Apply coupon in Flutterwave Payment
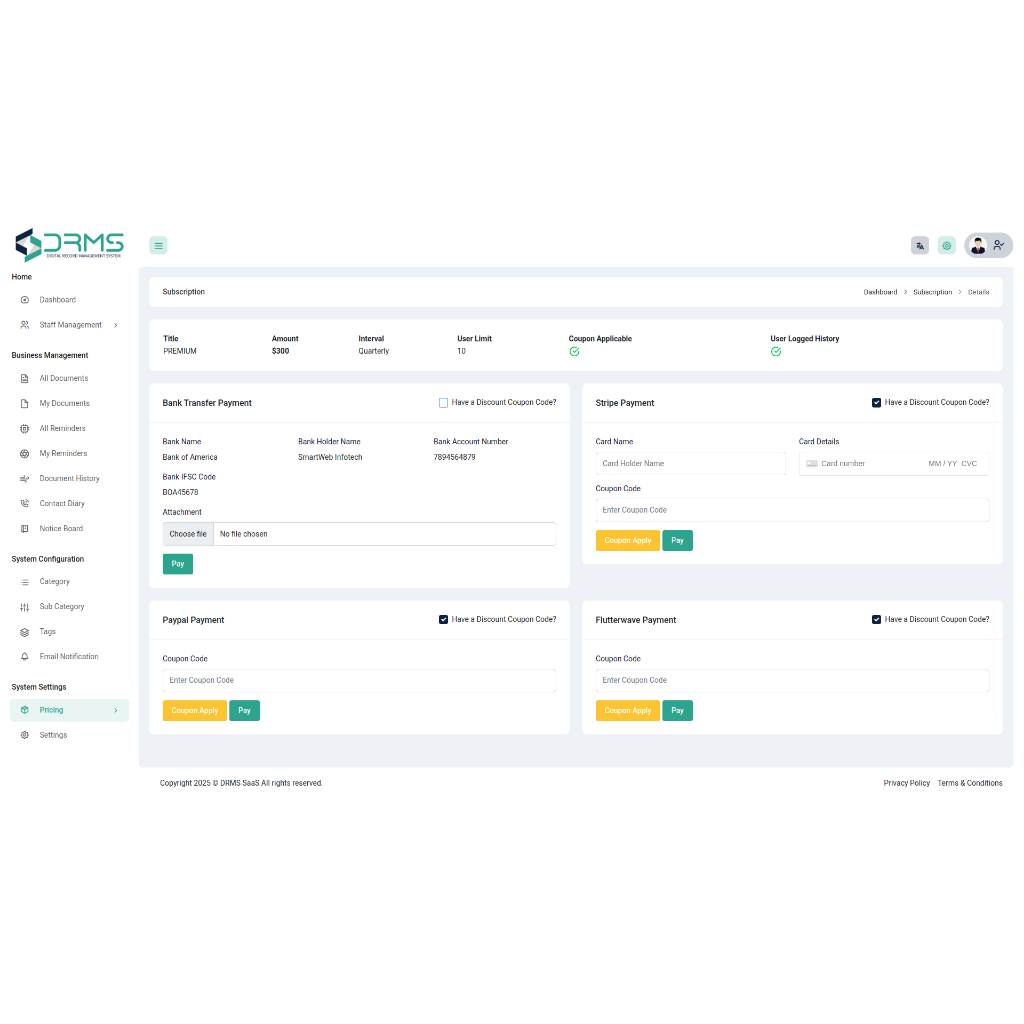1024x1024 pixels. (x=628, y=711)
